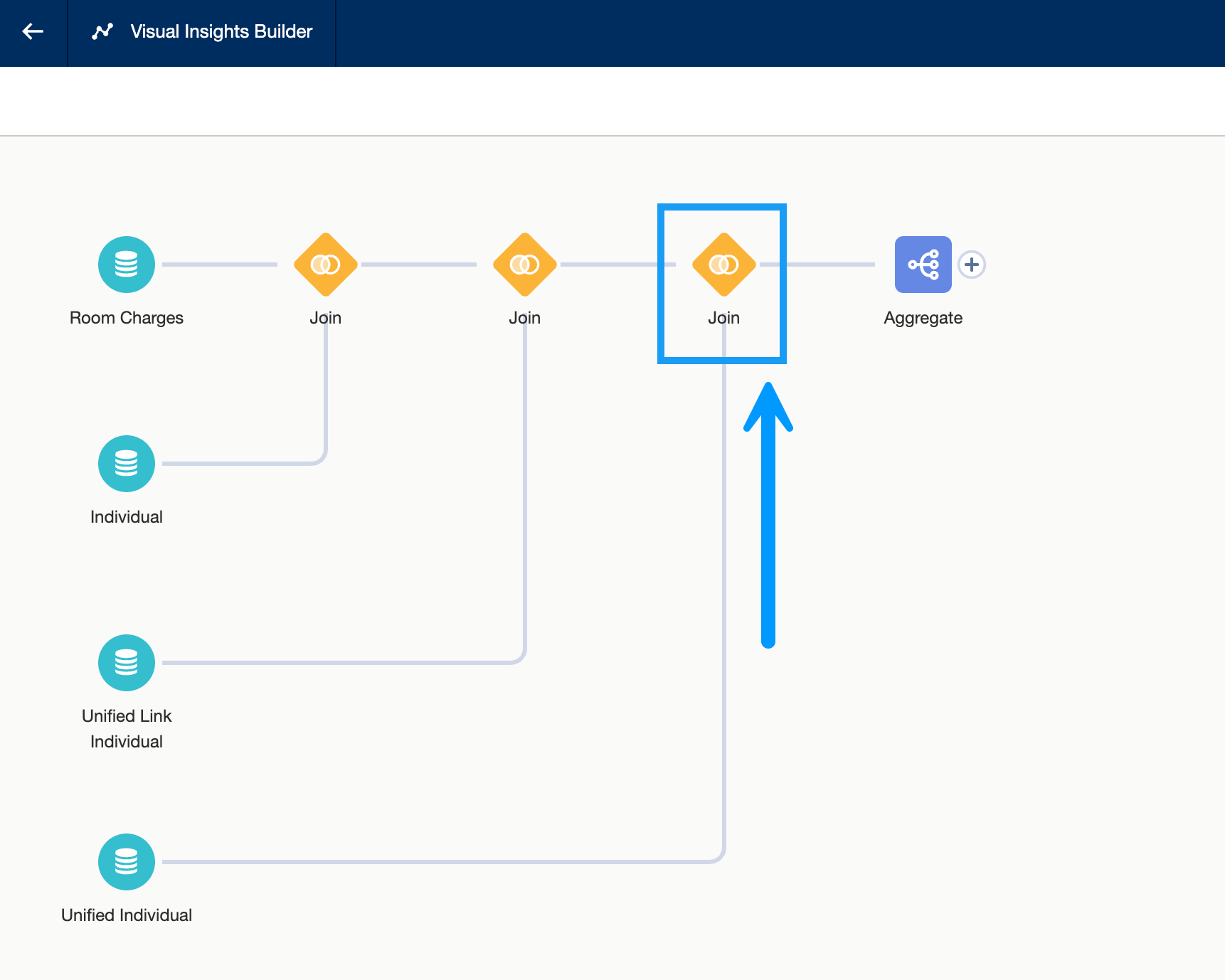This screenshot has height=980, width=1225.
Task: Click the Unified Individual text label
Action: (127, 915)
